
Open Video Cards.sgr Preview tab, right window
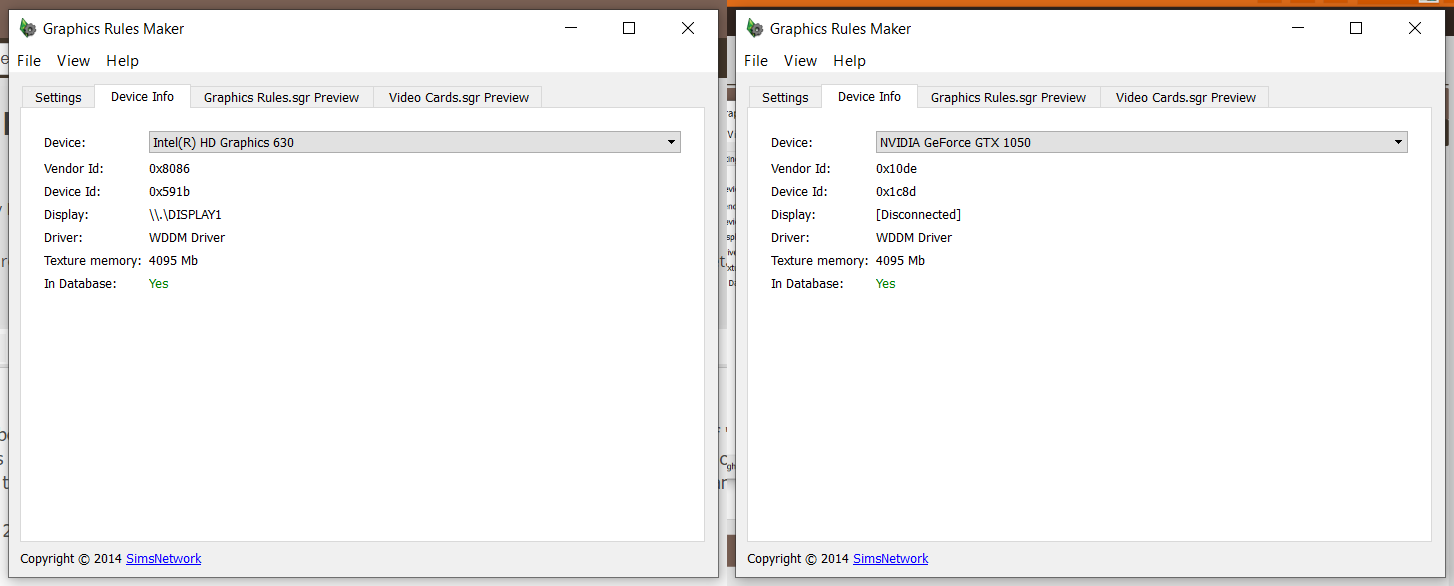coord(1186,97)
